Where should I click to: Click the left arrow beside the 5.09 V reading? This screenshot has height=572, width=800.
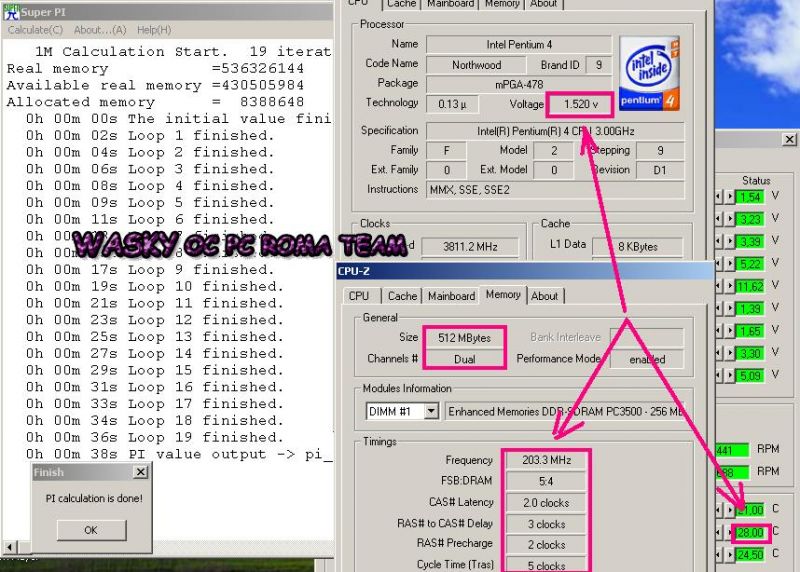pos(720,376)
